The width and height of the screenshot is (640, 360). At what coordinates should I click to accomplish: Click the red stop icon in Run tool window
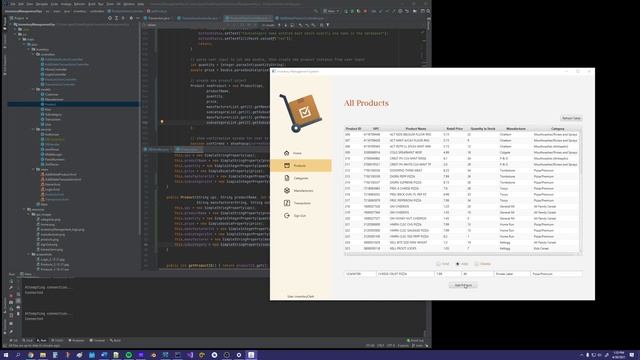click(x=11, y=296)
